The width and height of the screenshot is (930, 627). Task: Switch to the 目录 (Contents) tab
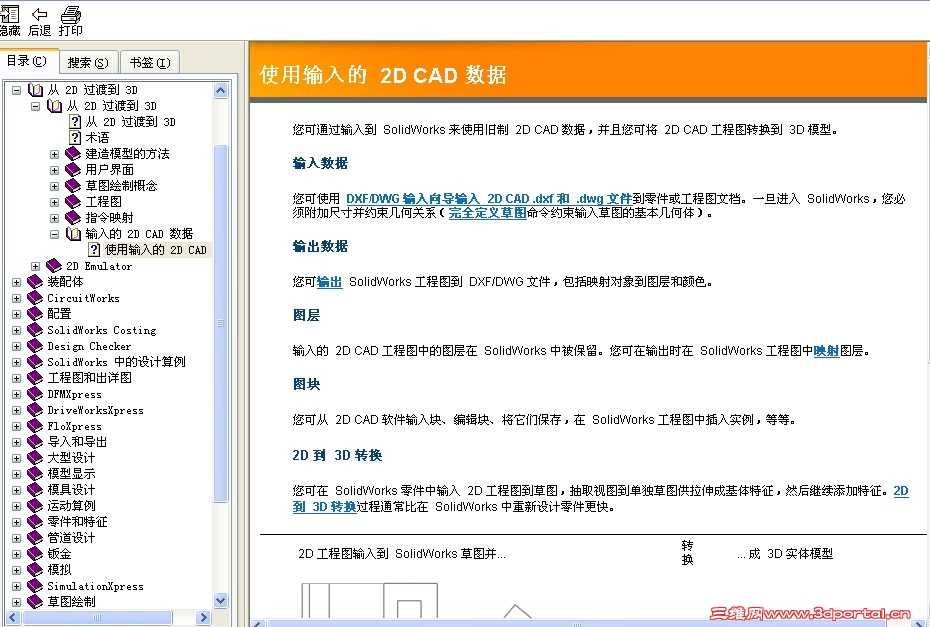[x=27, y=61]
